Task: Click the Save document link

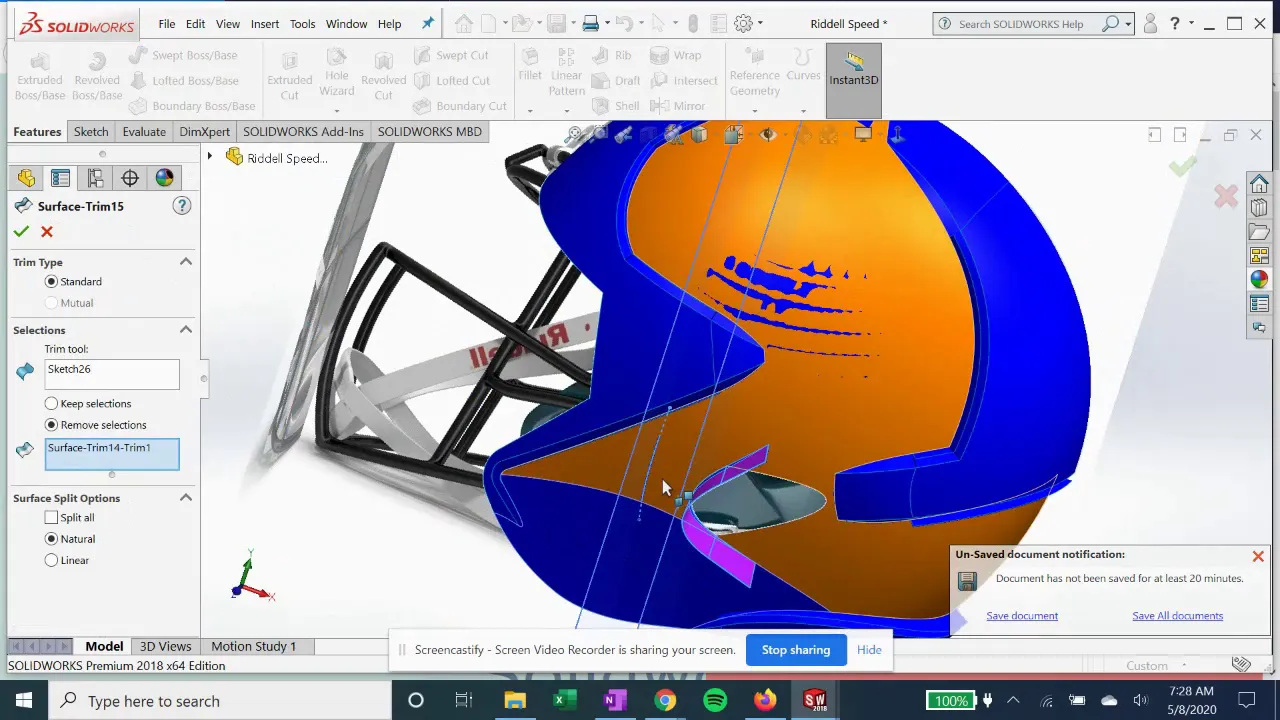Action: tap(1022, 616)
